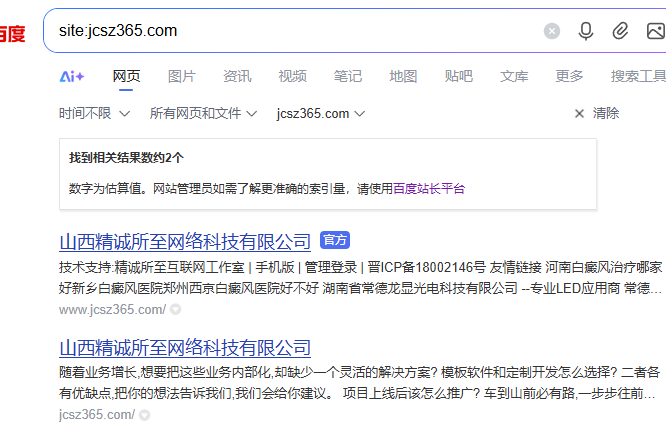Click the snippet starting 随着业务增长

(359, 383)
